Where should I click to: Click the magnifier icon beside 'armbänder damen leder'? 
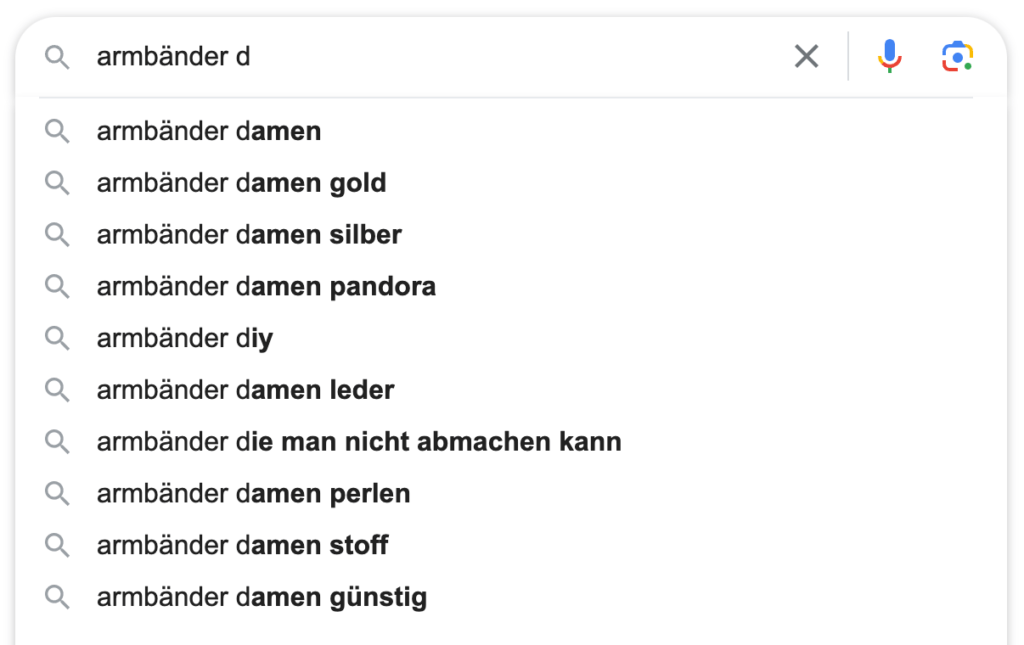coord(57,390)
